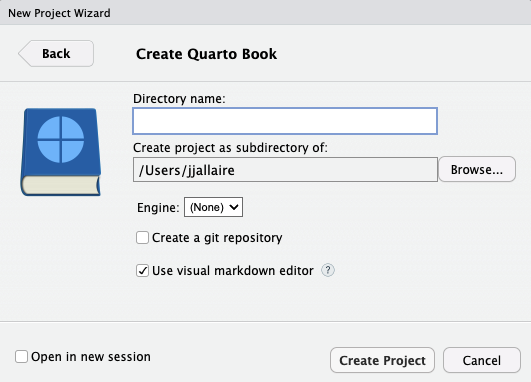This screenshot has height=382, width=531.
Task: Click Create Project button
Action: tap(382, 360)
